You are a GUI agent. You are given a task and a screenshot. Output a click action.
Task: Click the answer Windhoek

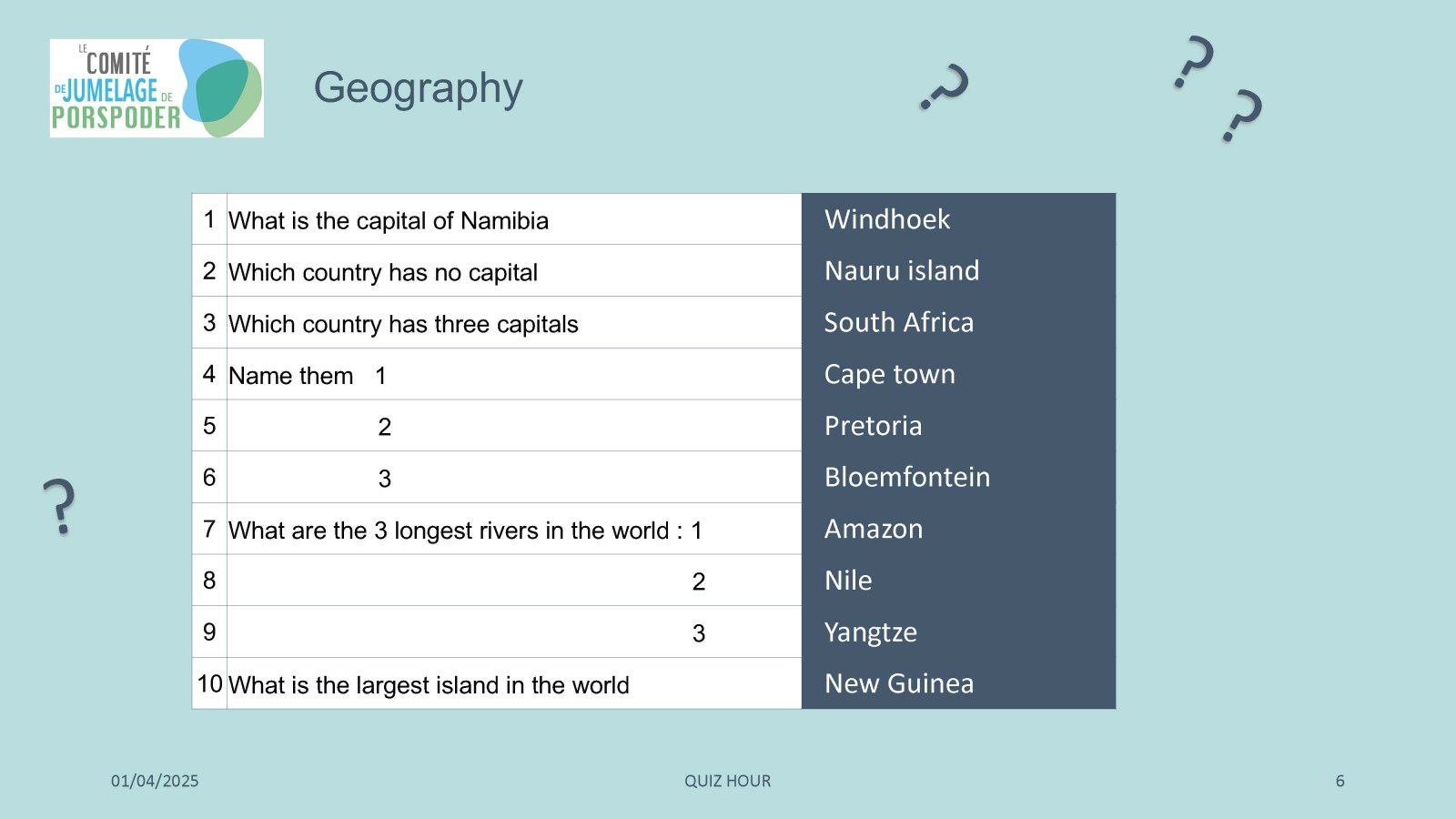[x=887, y=219]
